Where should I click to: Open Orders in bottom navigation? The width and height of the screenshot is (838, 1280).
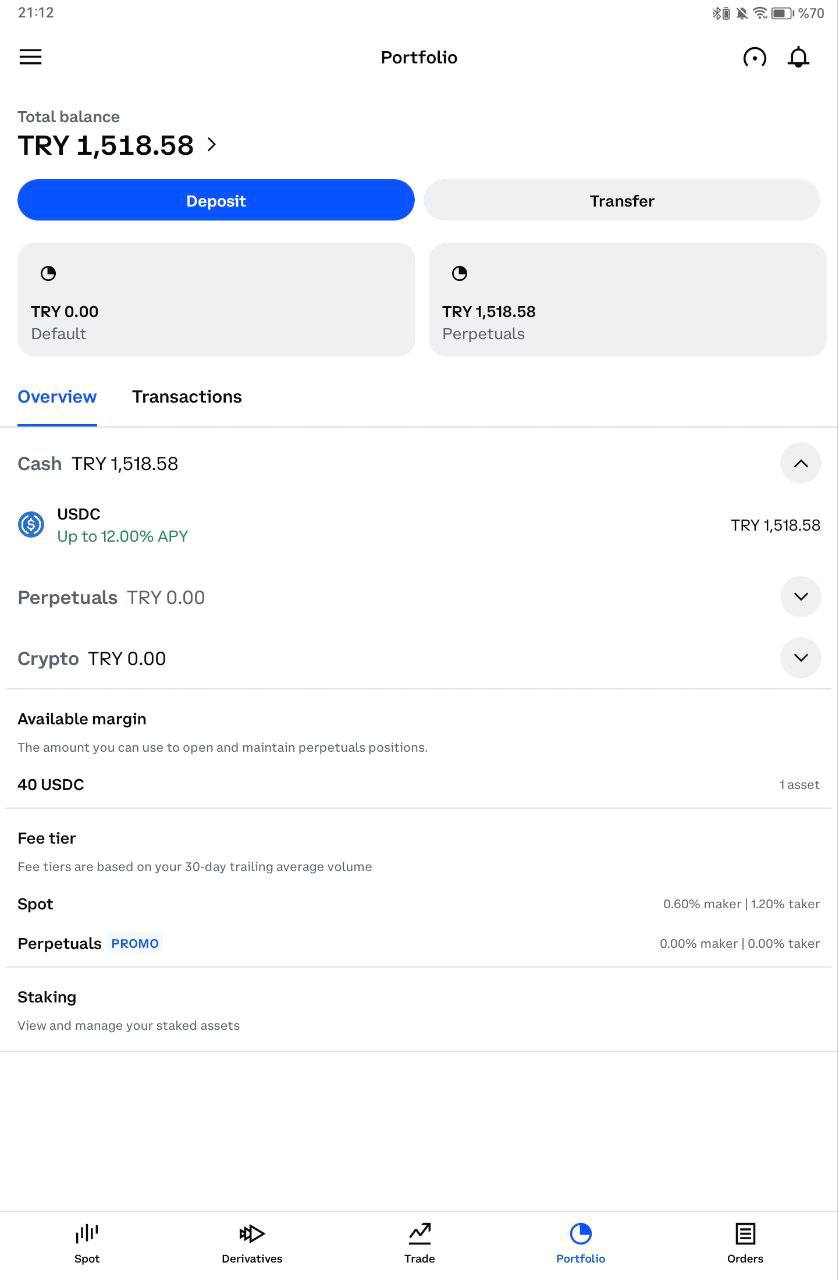point(745,1243)
